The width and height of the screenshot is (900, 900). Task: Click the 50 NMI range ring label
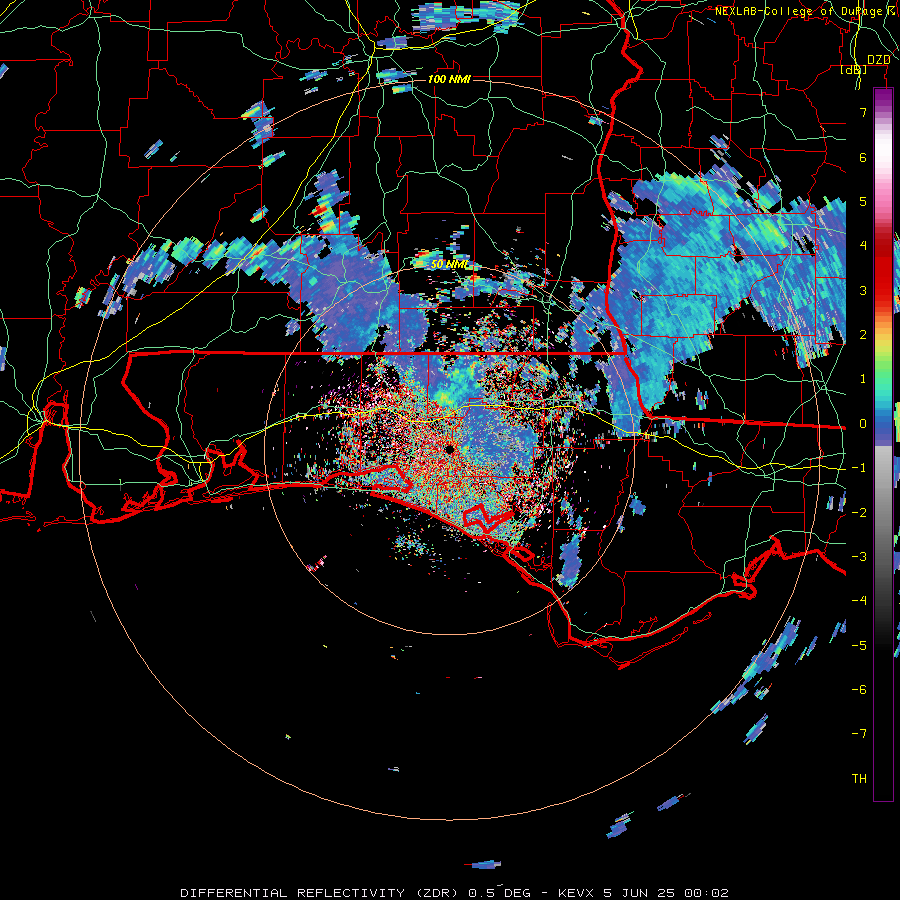(x=449, y=265)
